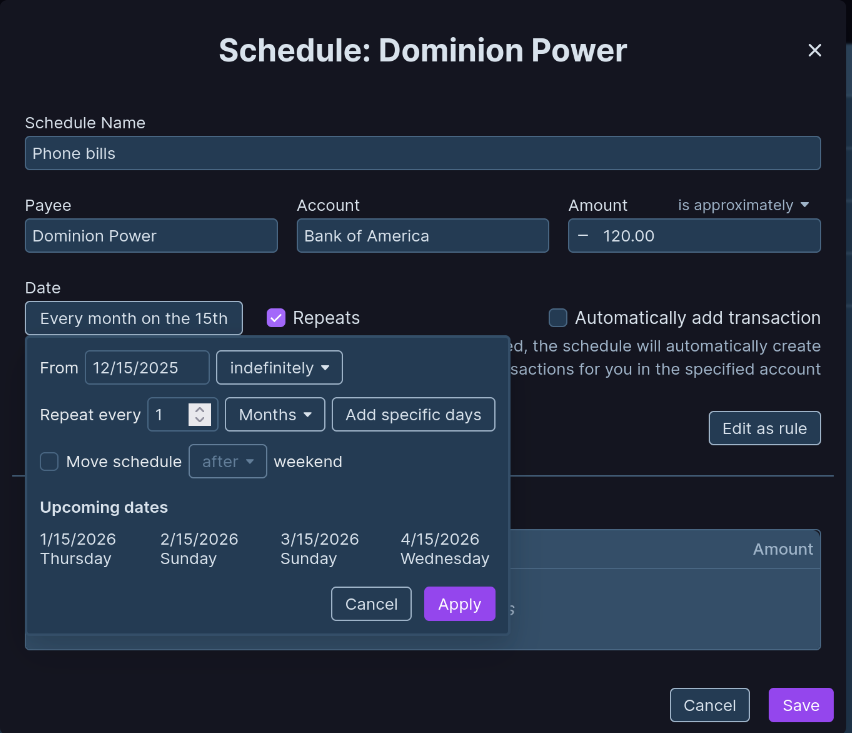Open the Months frequency dropdown
Viewport: 852px width, 733px height.
tap(275, 414)
